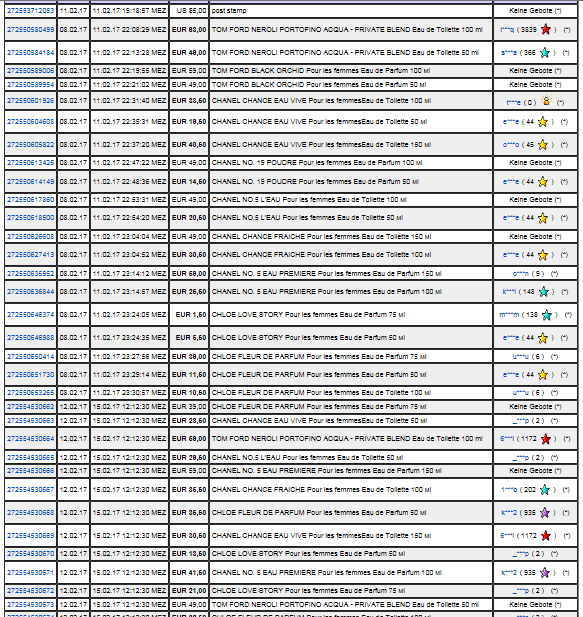Screen dimensions: 583x617
Task: Open bidder profile l***q
Action: click(x=507, y=30)
